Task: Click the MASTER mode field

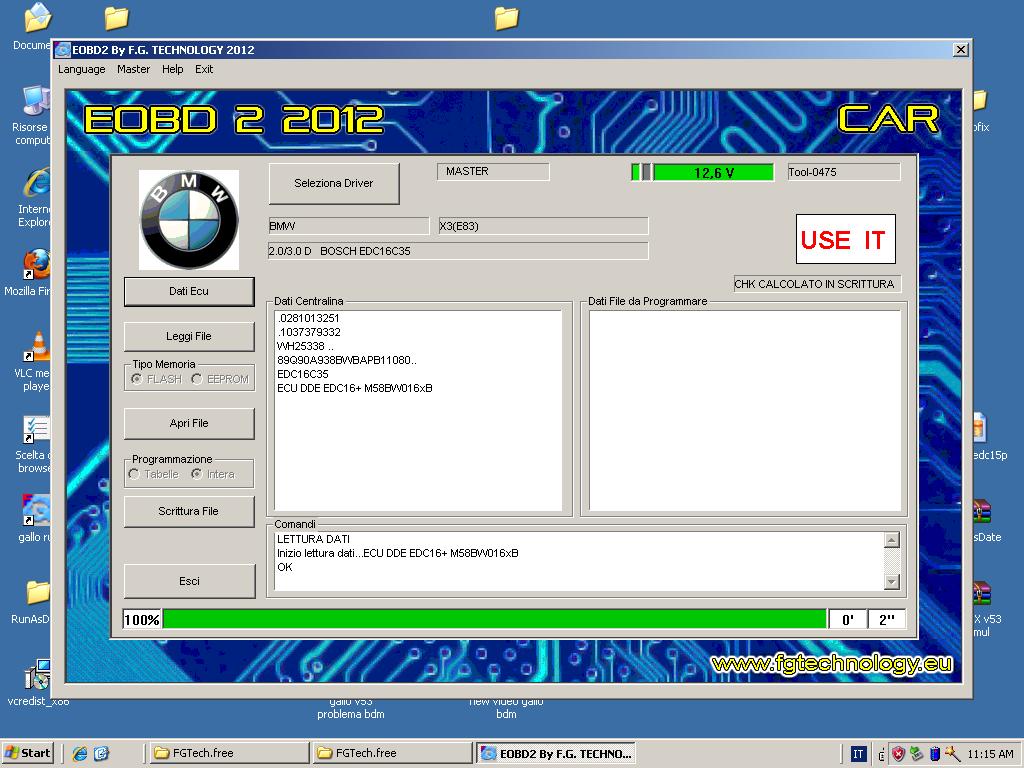Action: [493, 172]
